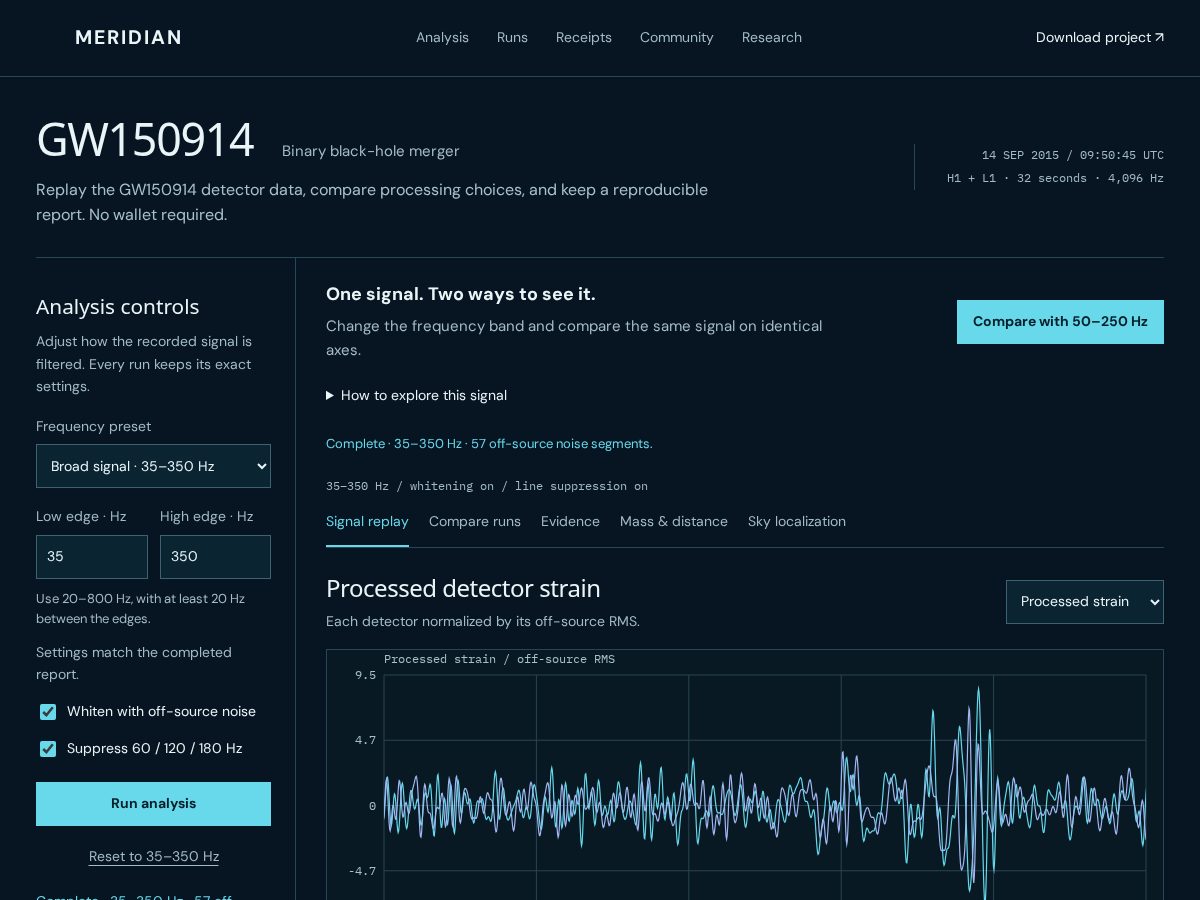Switch to the Compare runs tab
Image resolution: width=1200 pixels, height=900 pixels.
pyautogui.click(x=475, y=522)
